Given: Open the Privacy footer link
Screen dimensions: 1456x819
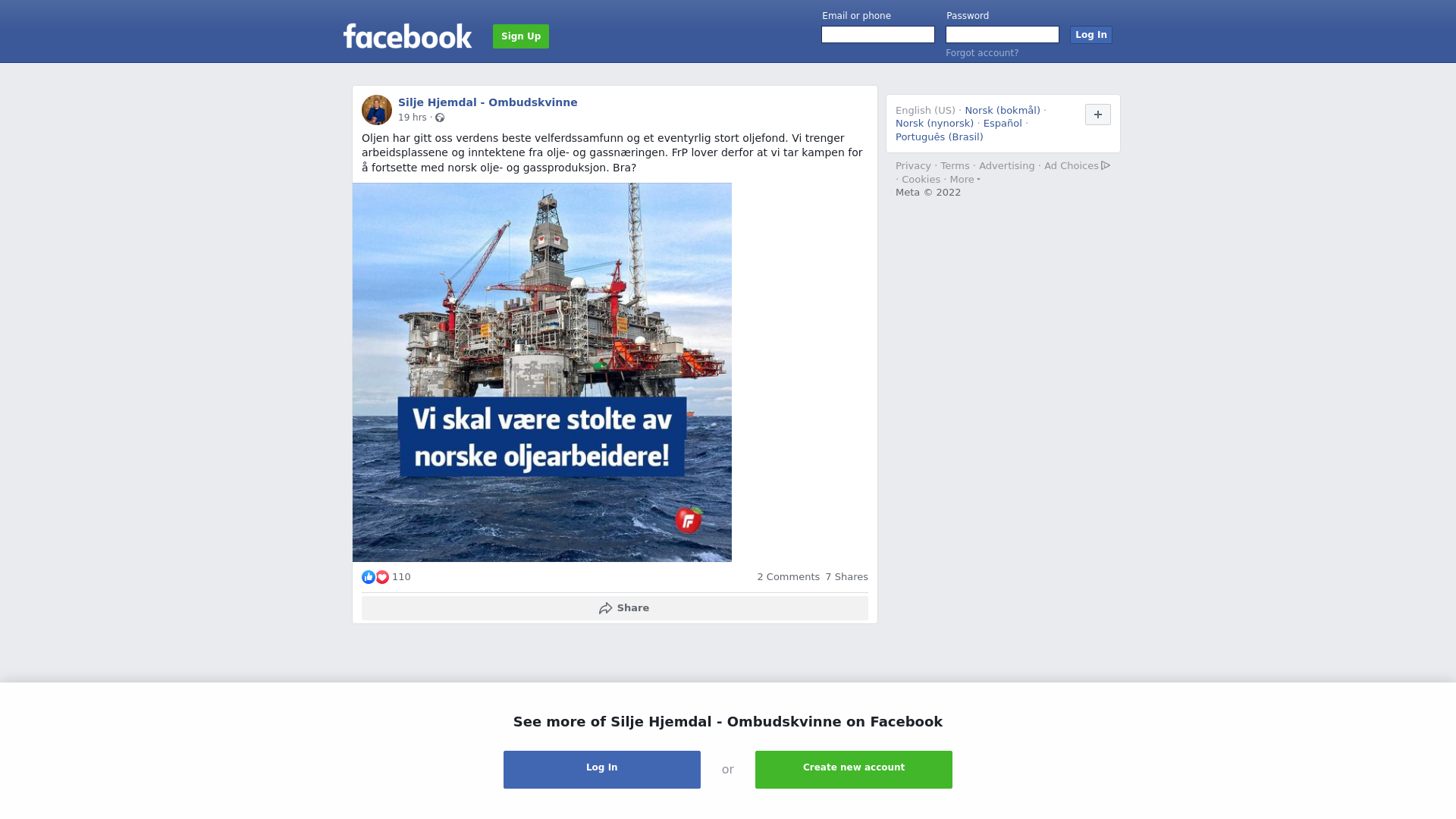Looking at the screenshot, I should point(913,166).
